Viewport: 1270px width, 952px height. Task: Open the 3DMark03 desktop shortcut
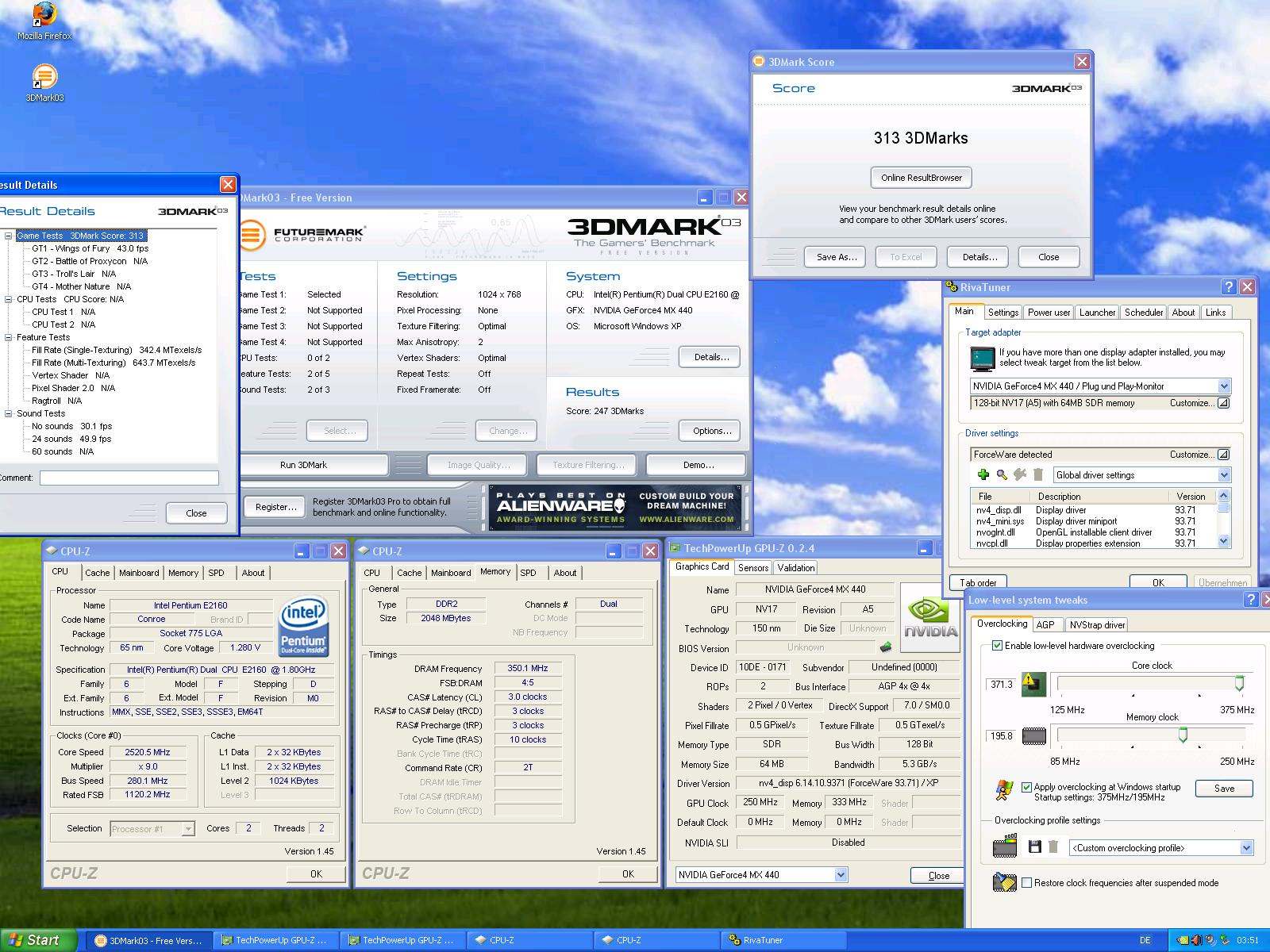point(44,83)
